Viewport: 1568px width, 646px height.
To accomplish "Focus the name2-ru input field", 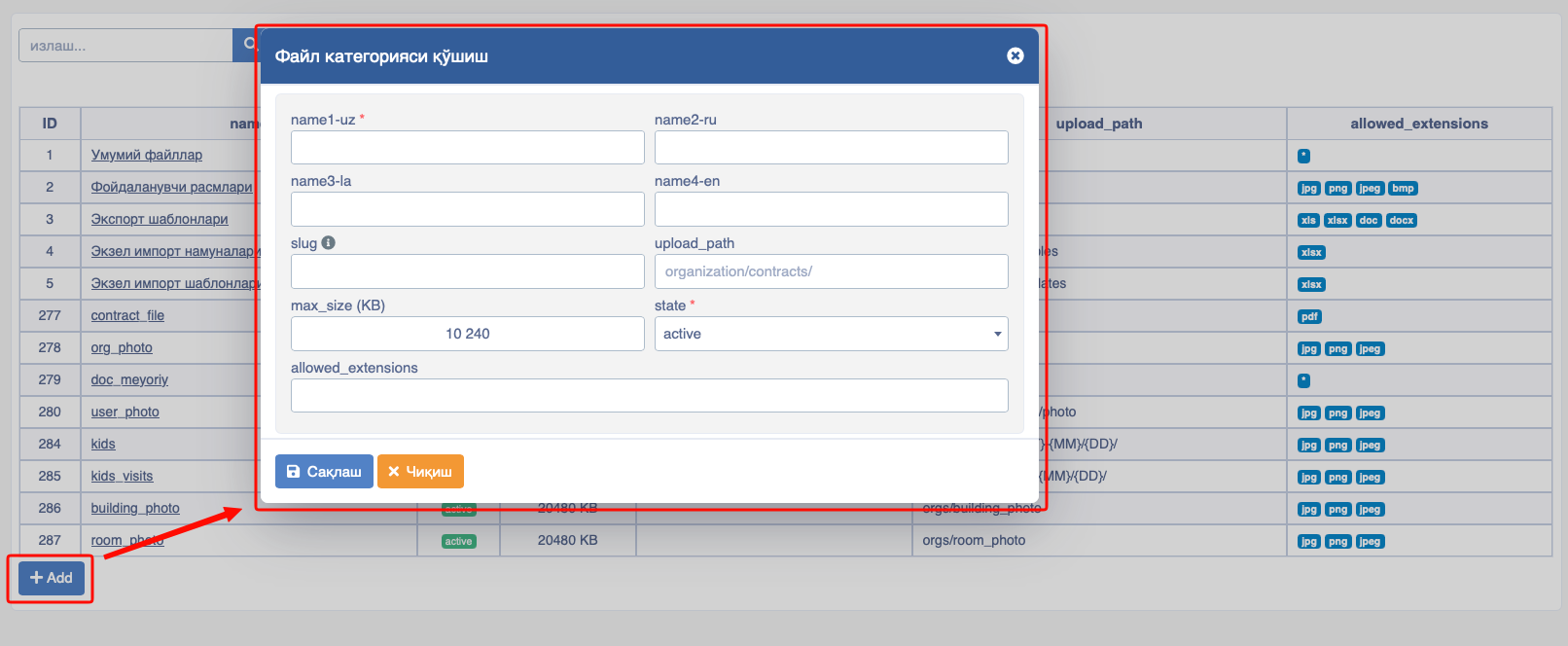I will 832,148.
